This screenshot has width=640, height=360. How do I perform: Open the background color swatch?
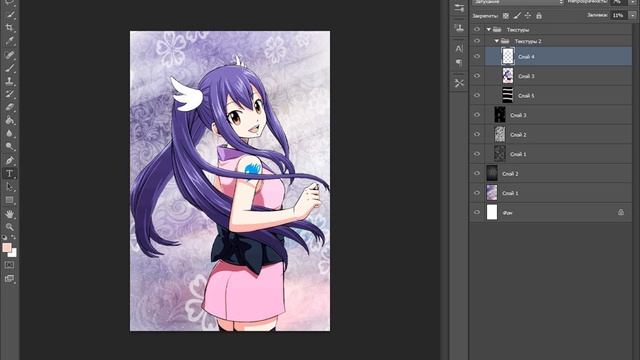pyautogui.click(x=14, y=254)
